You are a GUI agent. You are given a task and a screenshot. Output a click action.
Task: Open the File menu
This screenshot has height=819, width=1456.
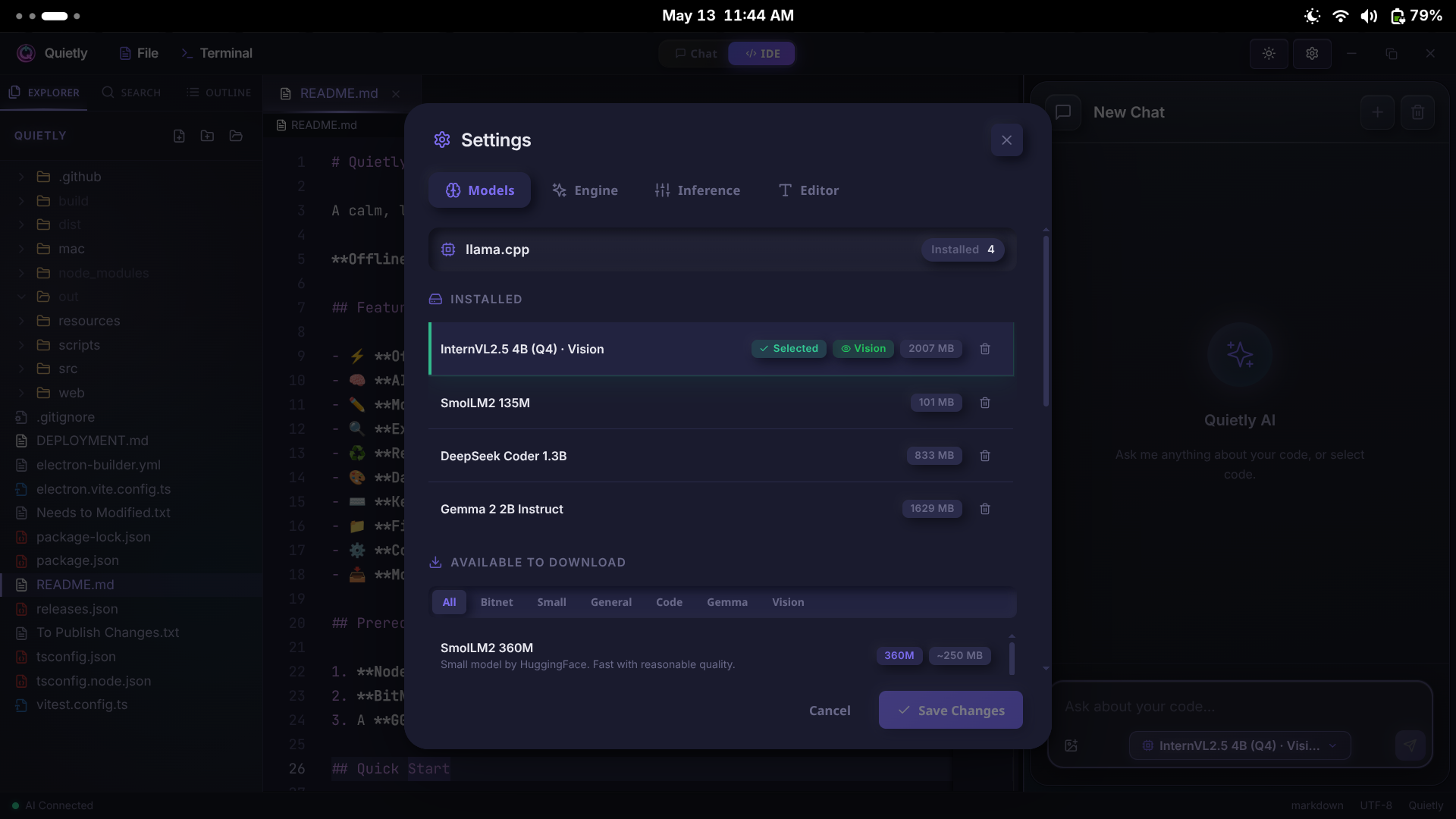click(x=139, y=53)
